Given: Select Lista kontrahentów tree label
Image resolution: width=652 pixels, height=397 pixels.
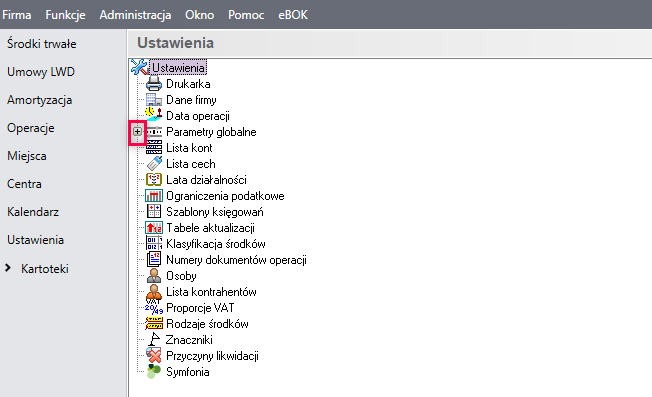Looking at the screenshot, I should tap(211, 292).
